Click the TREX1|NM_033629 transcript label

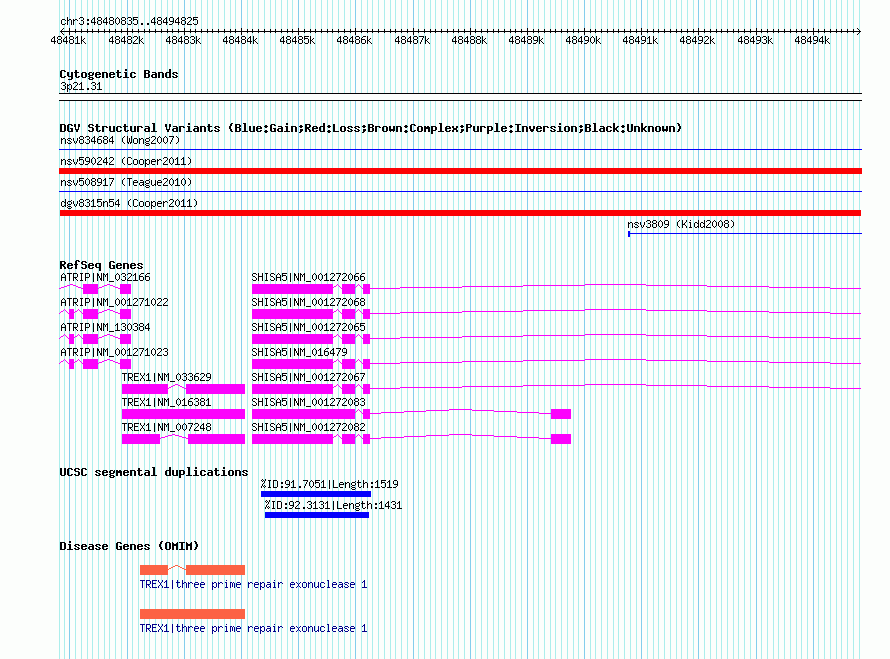point(166,377)
